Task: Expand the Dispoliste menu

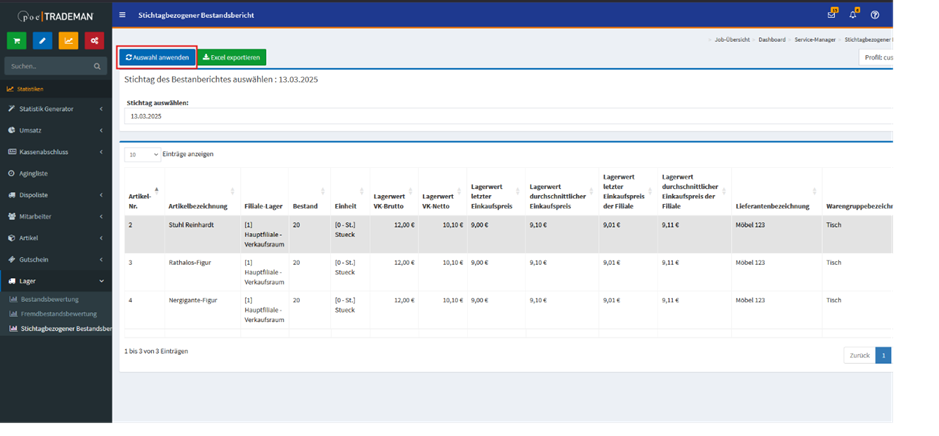Action: tap(56, 195)
